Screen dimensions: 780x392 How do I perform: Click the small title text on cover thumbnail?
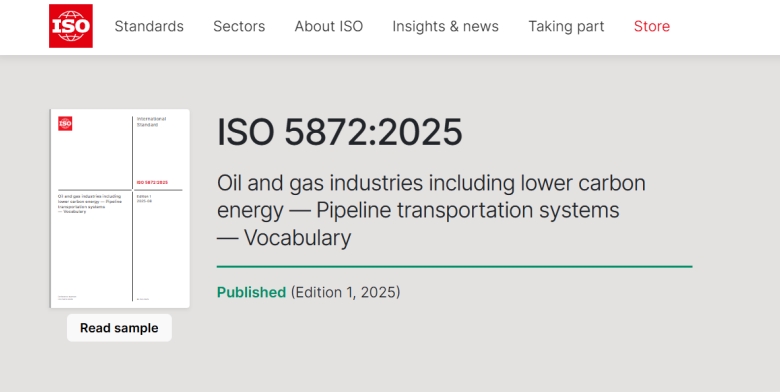click(90, 204)
